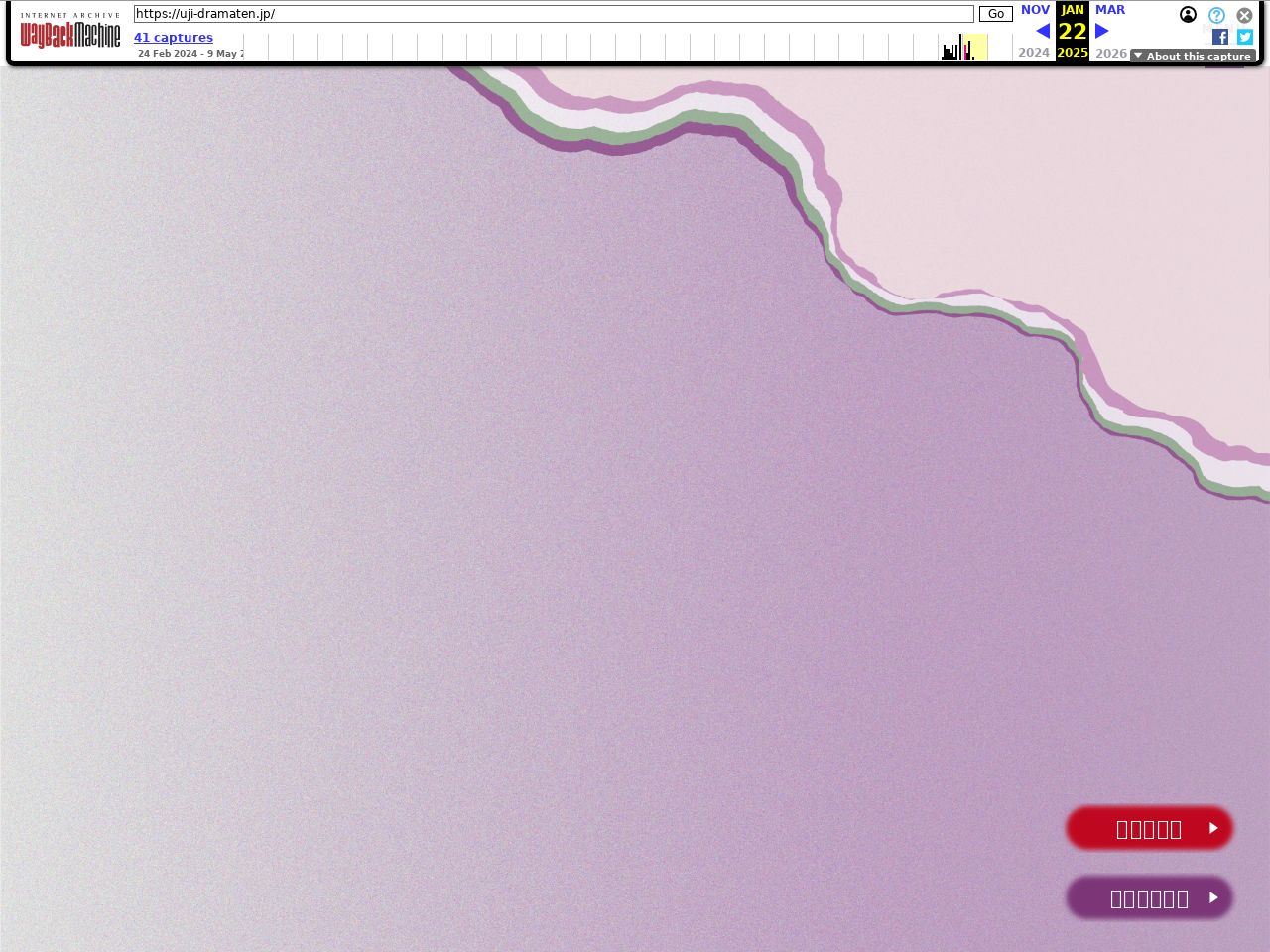Viewport: 1270px width, 952px height.
Task: Switch to year 2026 captures
Action: pyautogui.click(x=1111, y=53)
